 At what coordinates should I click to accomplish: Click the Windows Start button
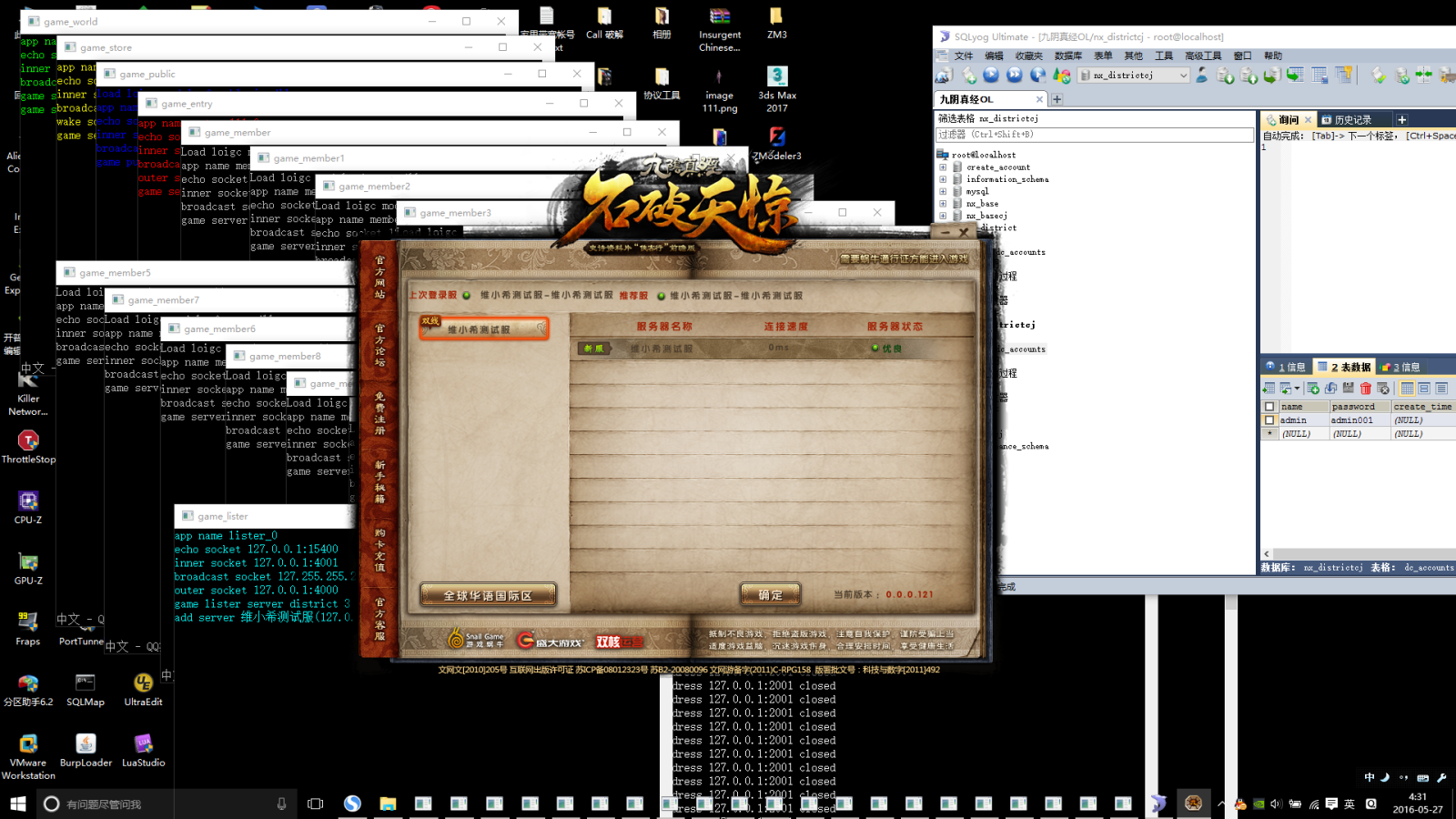(17, 804)
